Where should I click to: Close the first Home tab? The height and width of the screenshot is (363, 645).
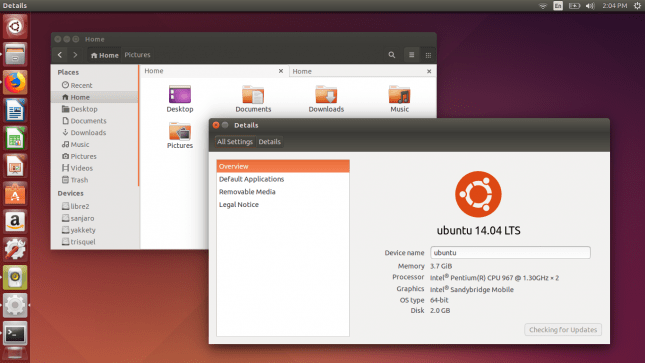tap(281, 71)
